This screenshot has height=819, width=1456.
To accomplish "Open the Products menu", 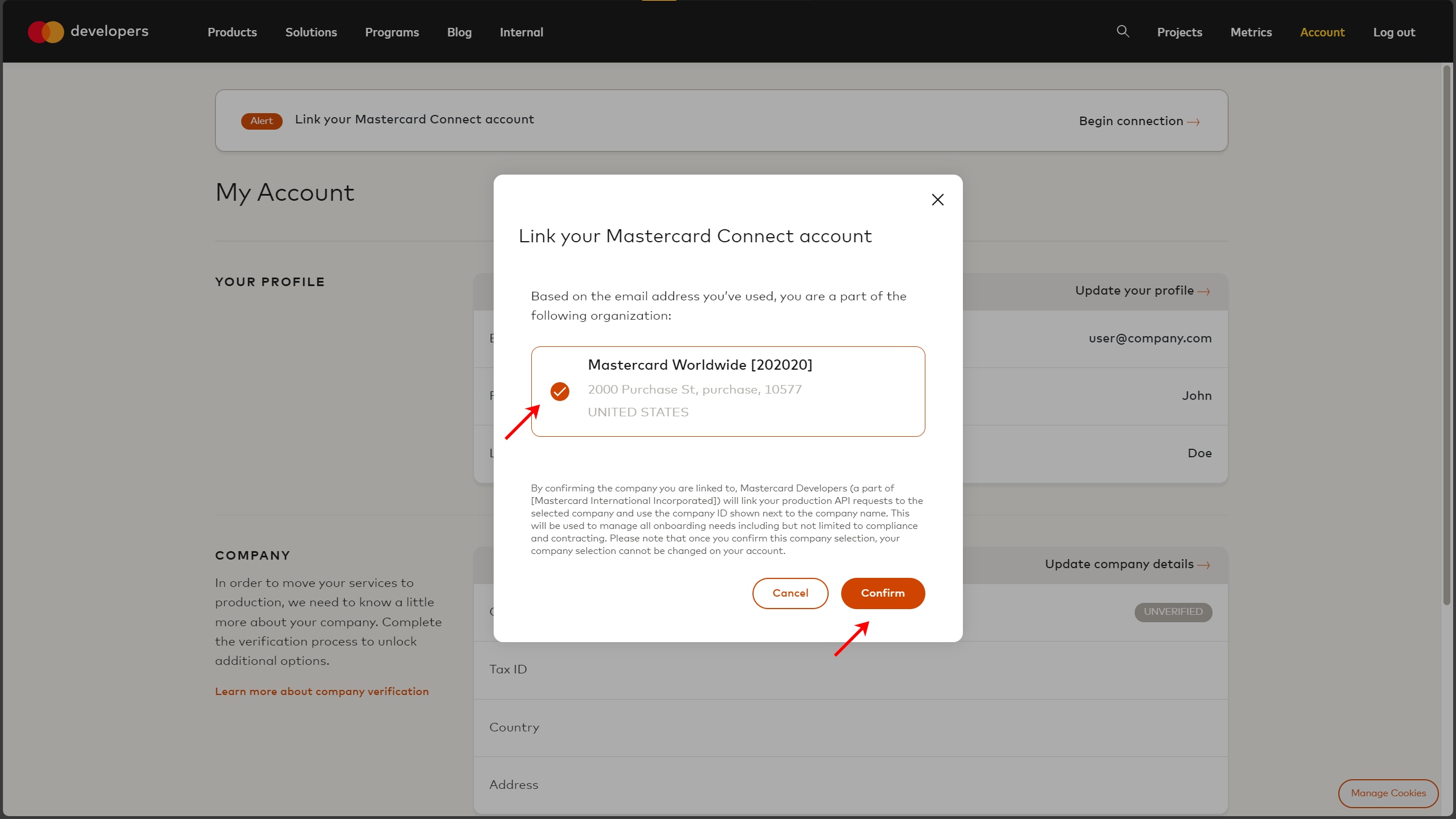I will [231, 32].
